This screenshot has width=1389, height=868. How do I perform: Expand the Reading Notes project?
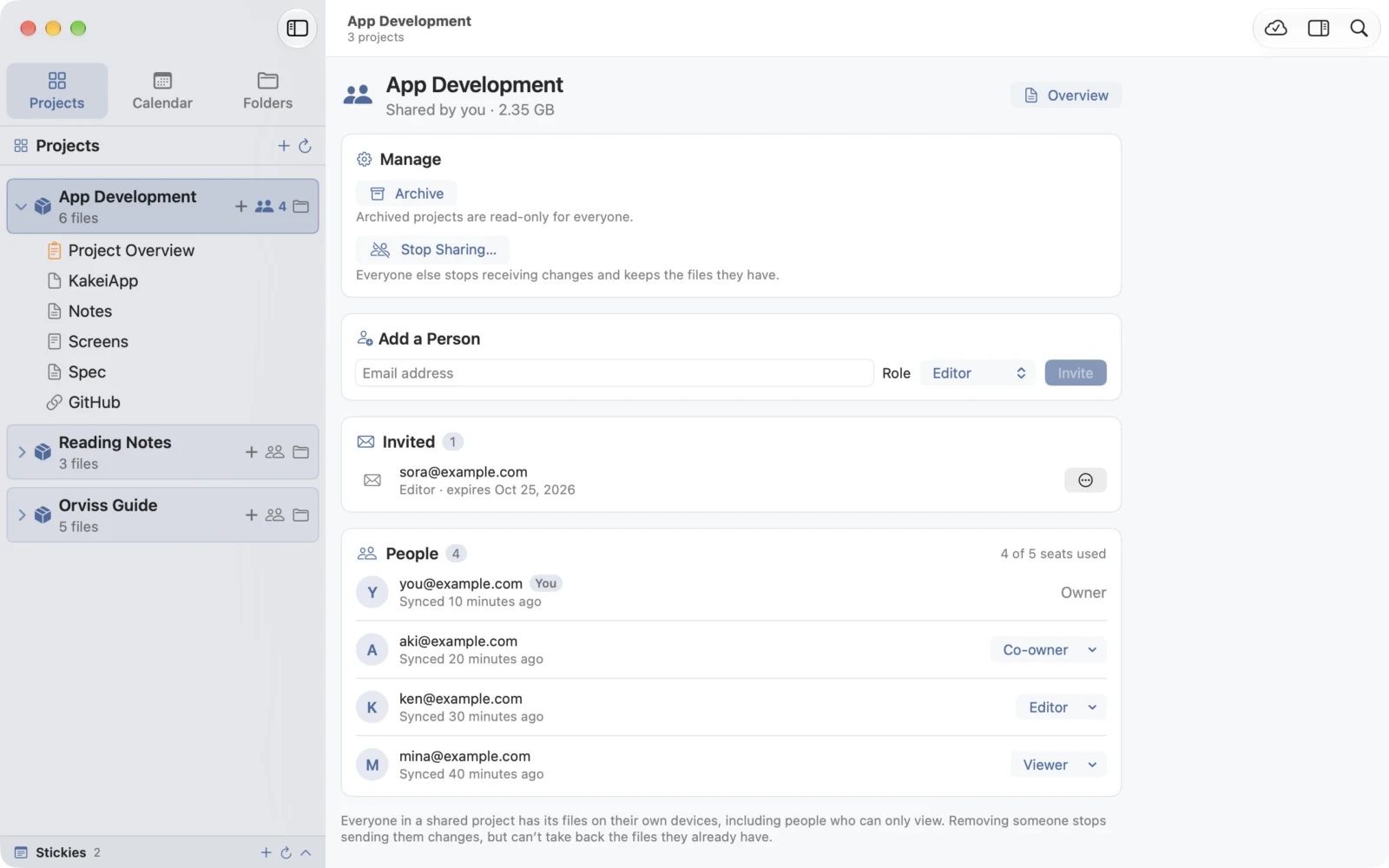point(22,451)
